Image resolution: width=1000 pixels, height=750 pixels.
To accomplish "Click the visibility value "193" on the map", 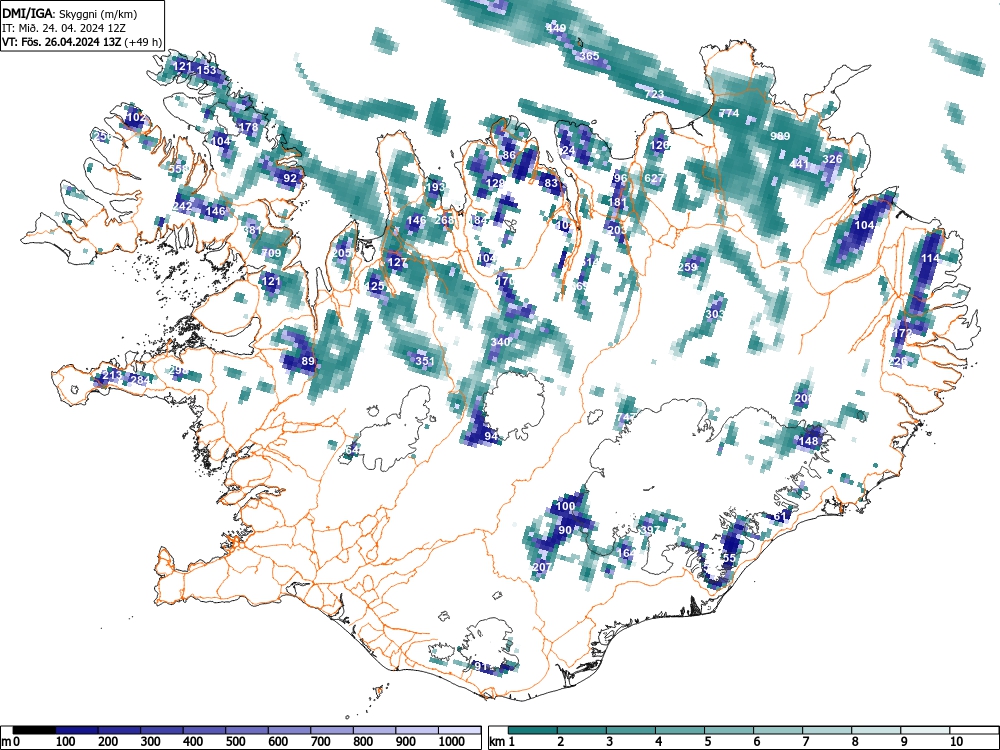I will click(435, 187).
